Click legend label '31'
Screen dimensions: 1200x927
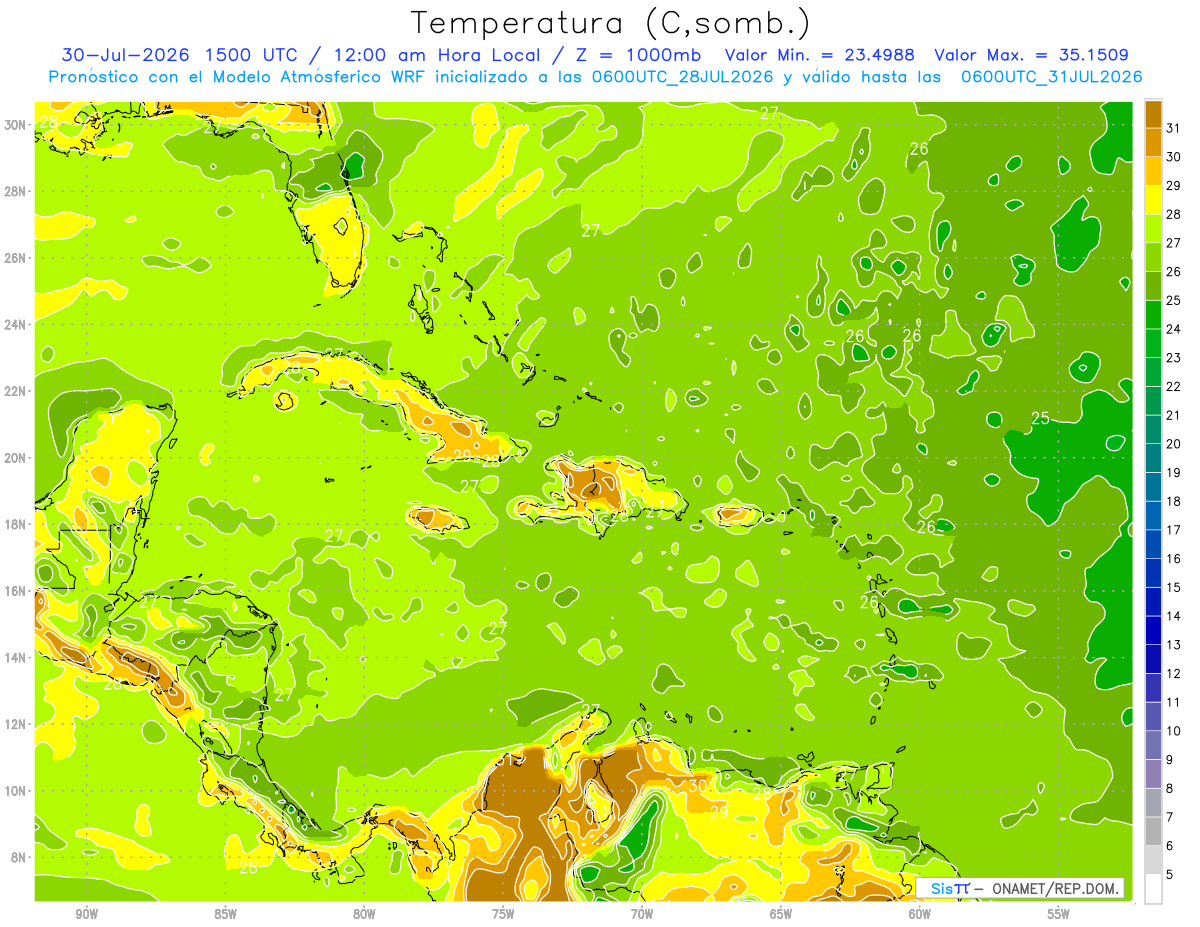(1174, 127)
